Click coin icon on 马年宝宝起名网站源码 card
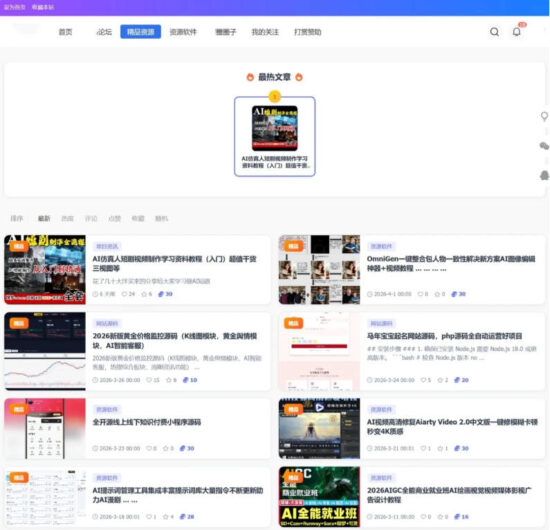550x530 pixels. pyautogui.click(x=457, y=380)
